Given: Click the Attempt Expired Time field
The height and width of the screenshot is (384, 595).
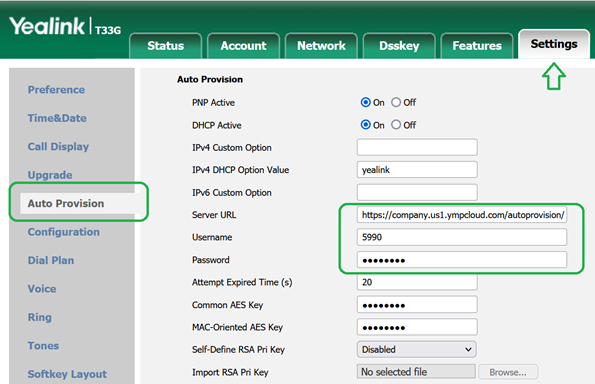Looking at the screenshot, I should click(417, 282).
